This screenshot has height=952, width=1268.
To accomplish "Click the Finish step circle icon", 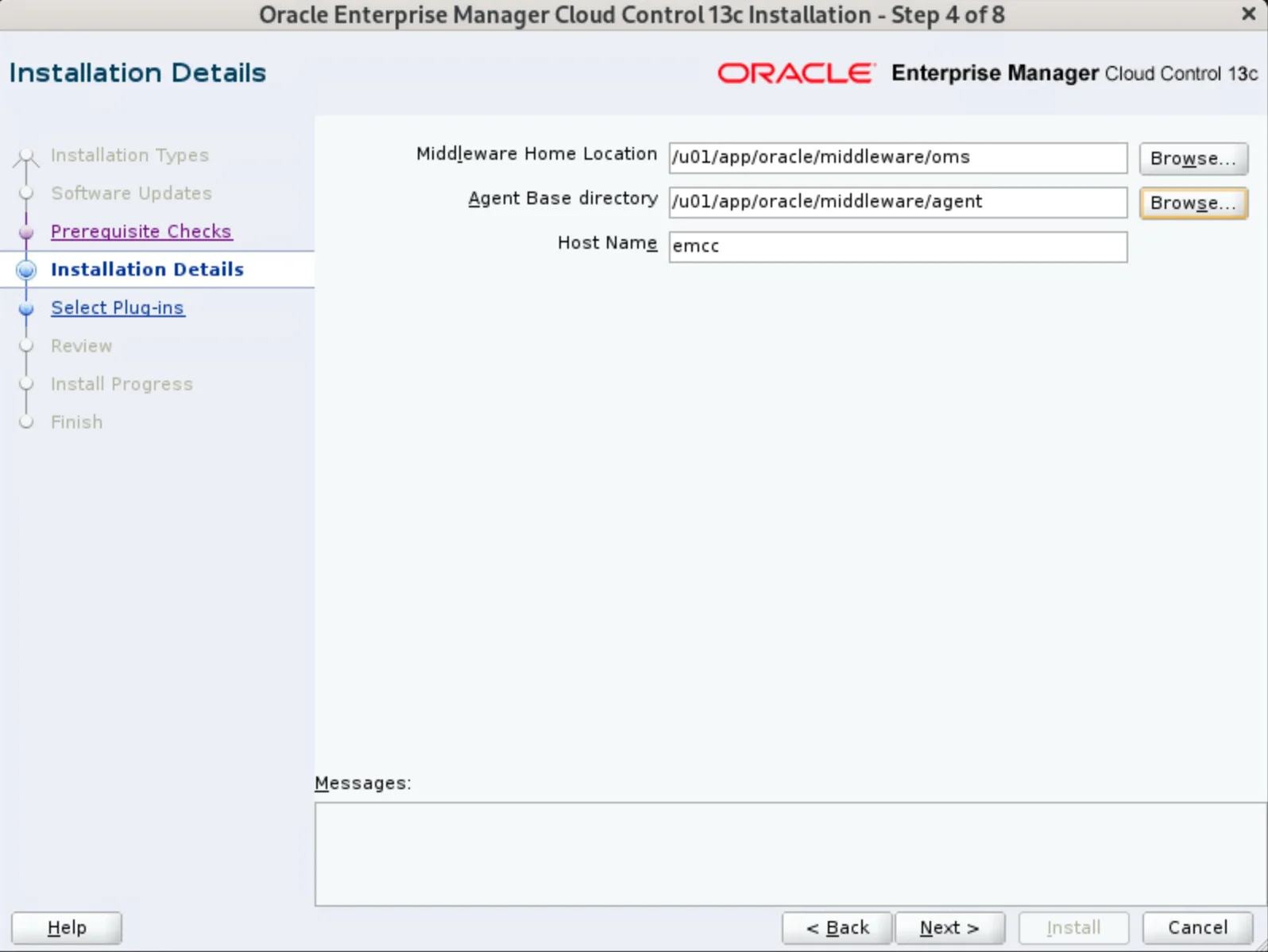I will [x=26, y=422].
